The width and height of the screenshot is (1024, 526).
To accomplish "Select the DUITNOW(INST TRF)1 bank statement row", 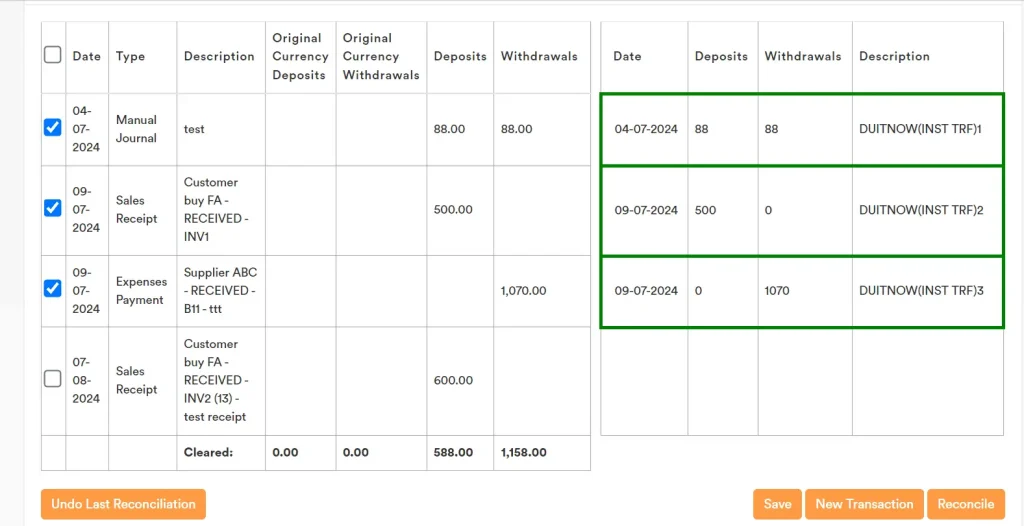I will pyautogui.click(x=801, y=129).
